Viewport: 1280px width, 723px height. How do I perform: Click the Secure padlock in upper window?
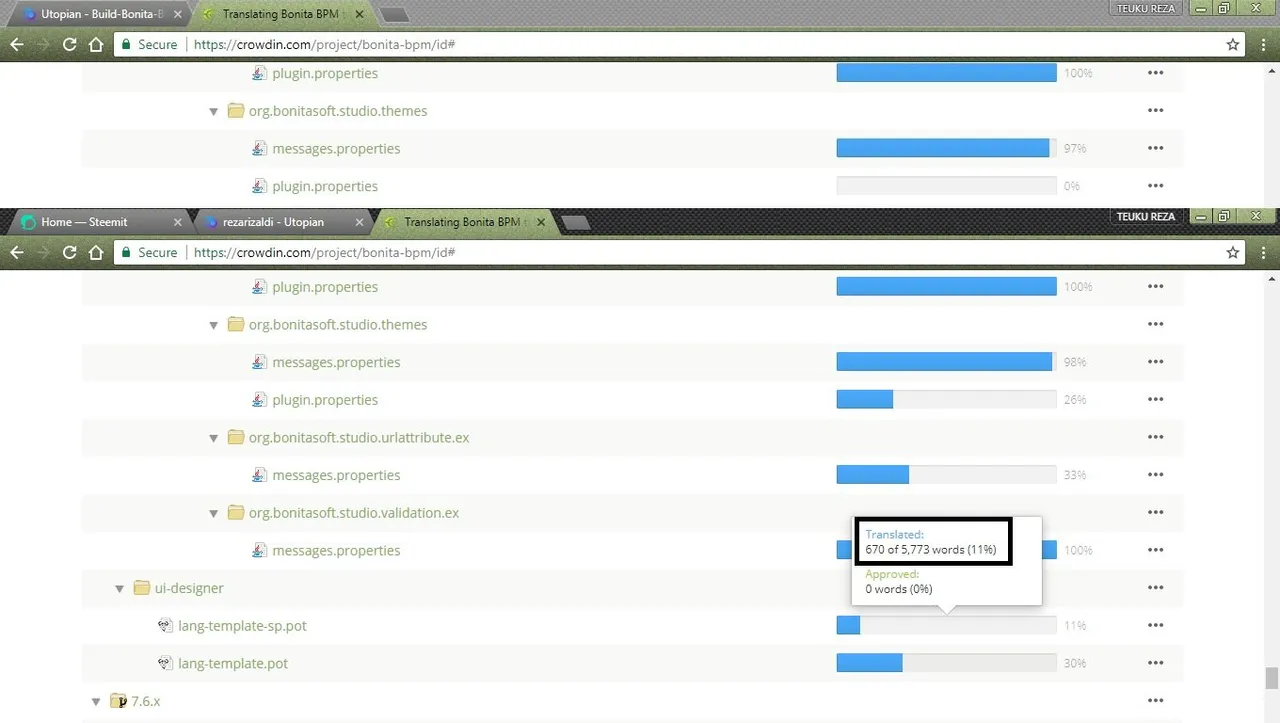click(126, 44)
